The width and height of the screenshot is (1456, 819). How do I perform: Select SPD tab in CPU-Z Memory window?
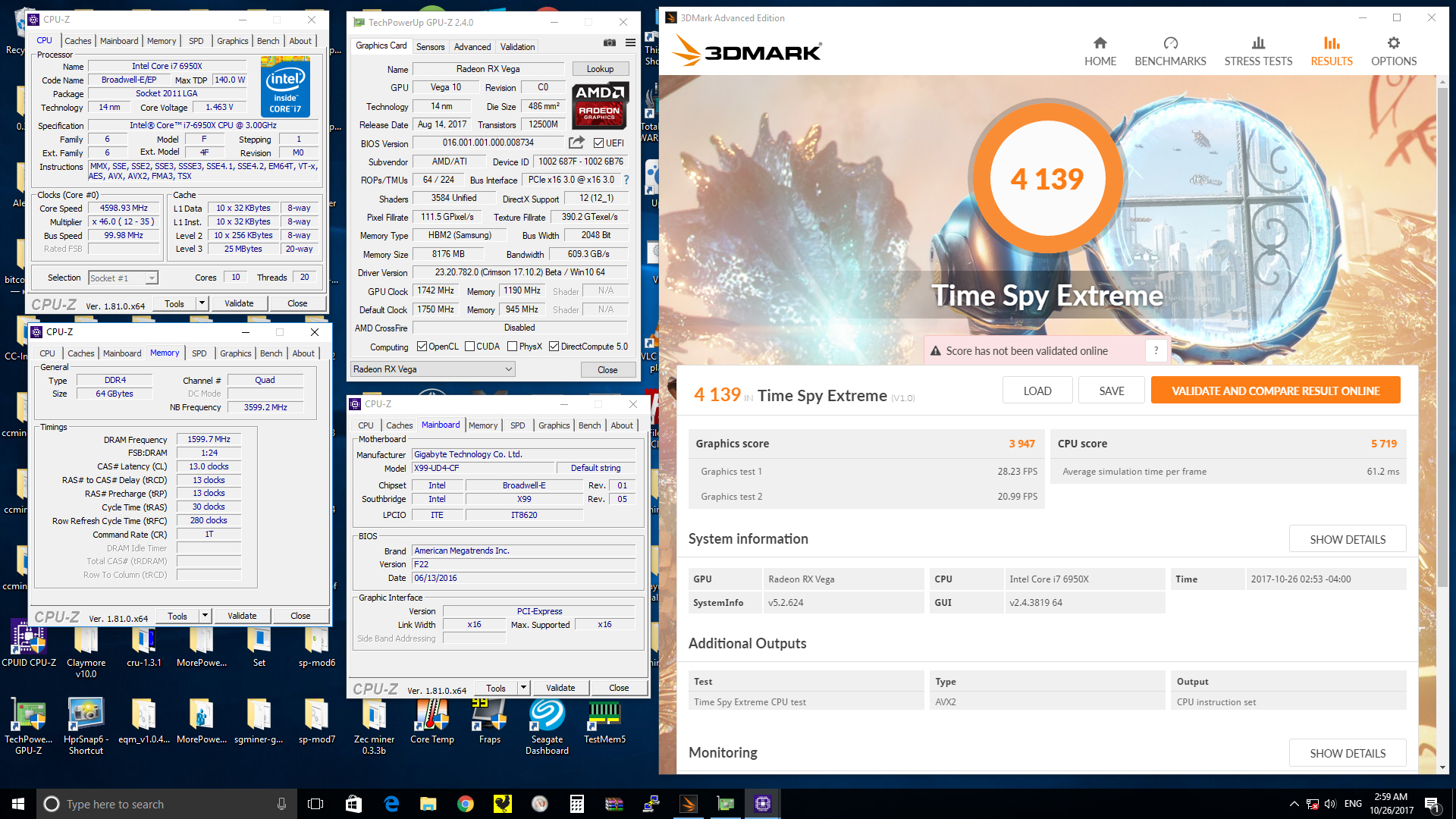tap(199, 353)
